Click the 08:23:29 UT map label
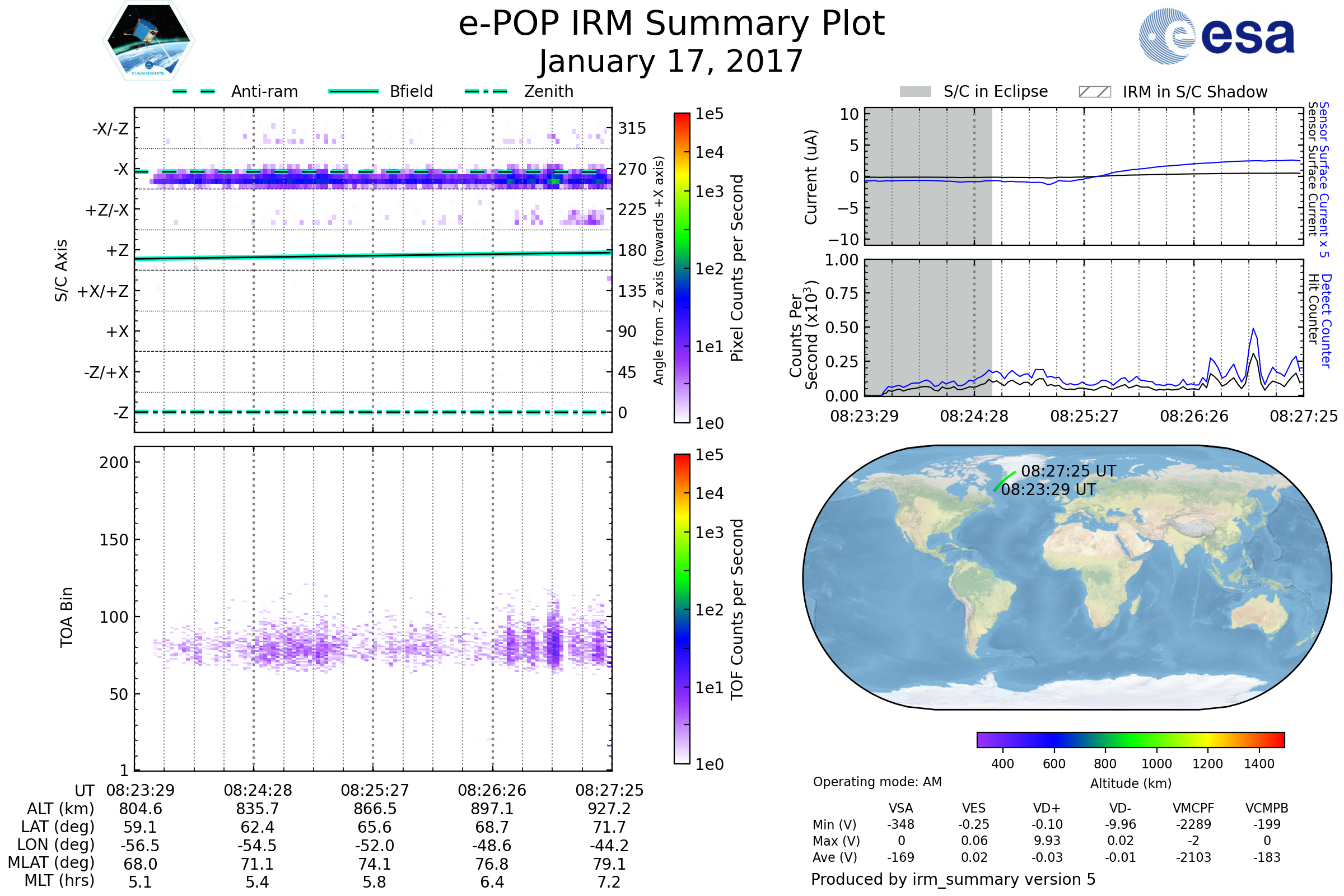The width and height of the screenshot is (1344, 896). click(x=1048, y=489)
